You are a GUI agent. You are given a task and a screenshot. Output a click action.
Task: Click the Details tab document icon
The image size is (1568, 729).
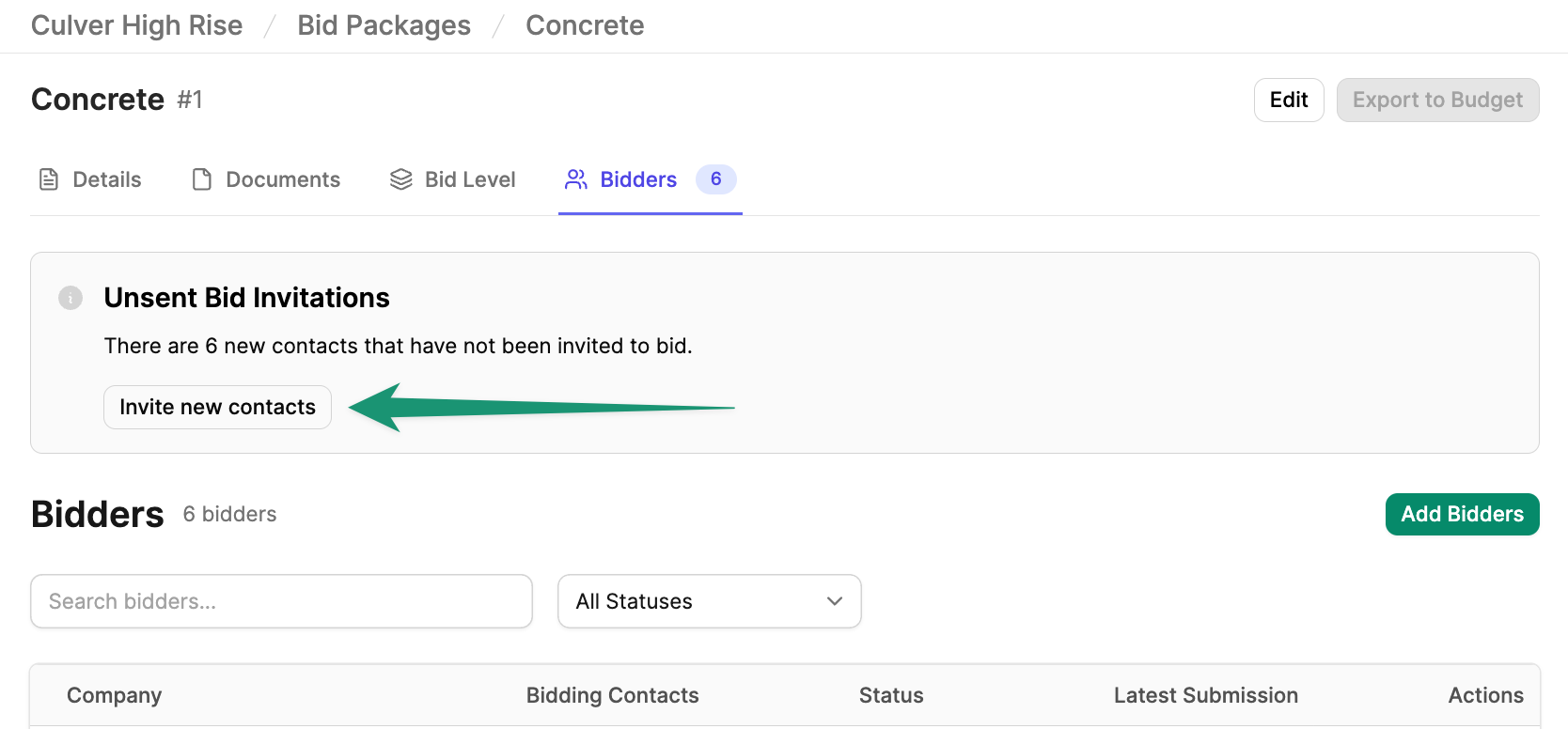49,179
